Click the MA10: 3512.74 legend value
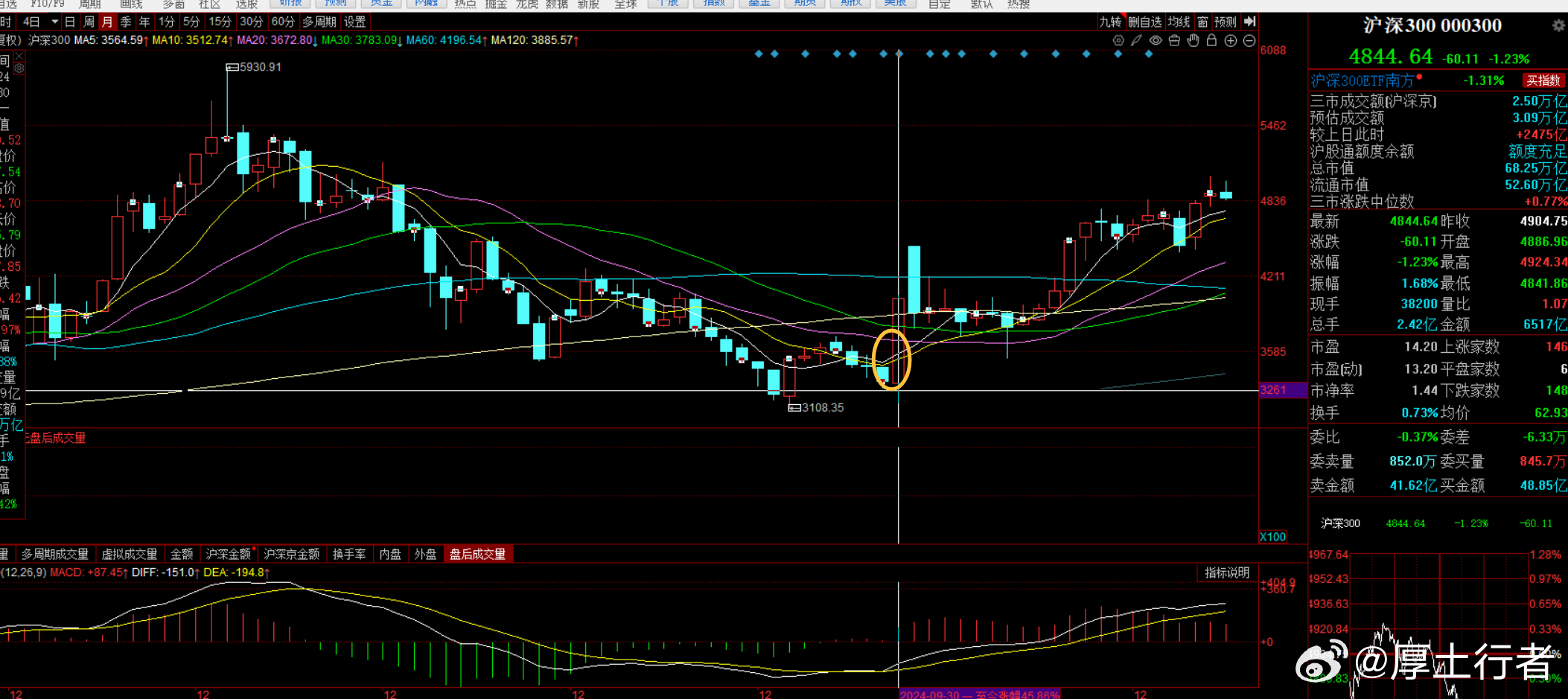Image resolution: width=1568 pixels, height=699 pixels. coord(193,40)
